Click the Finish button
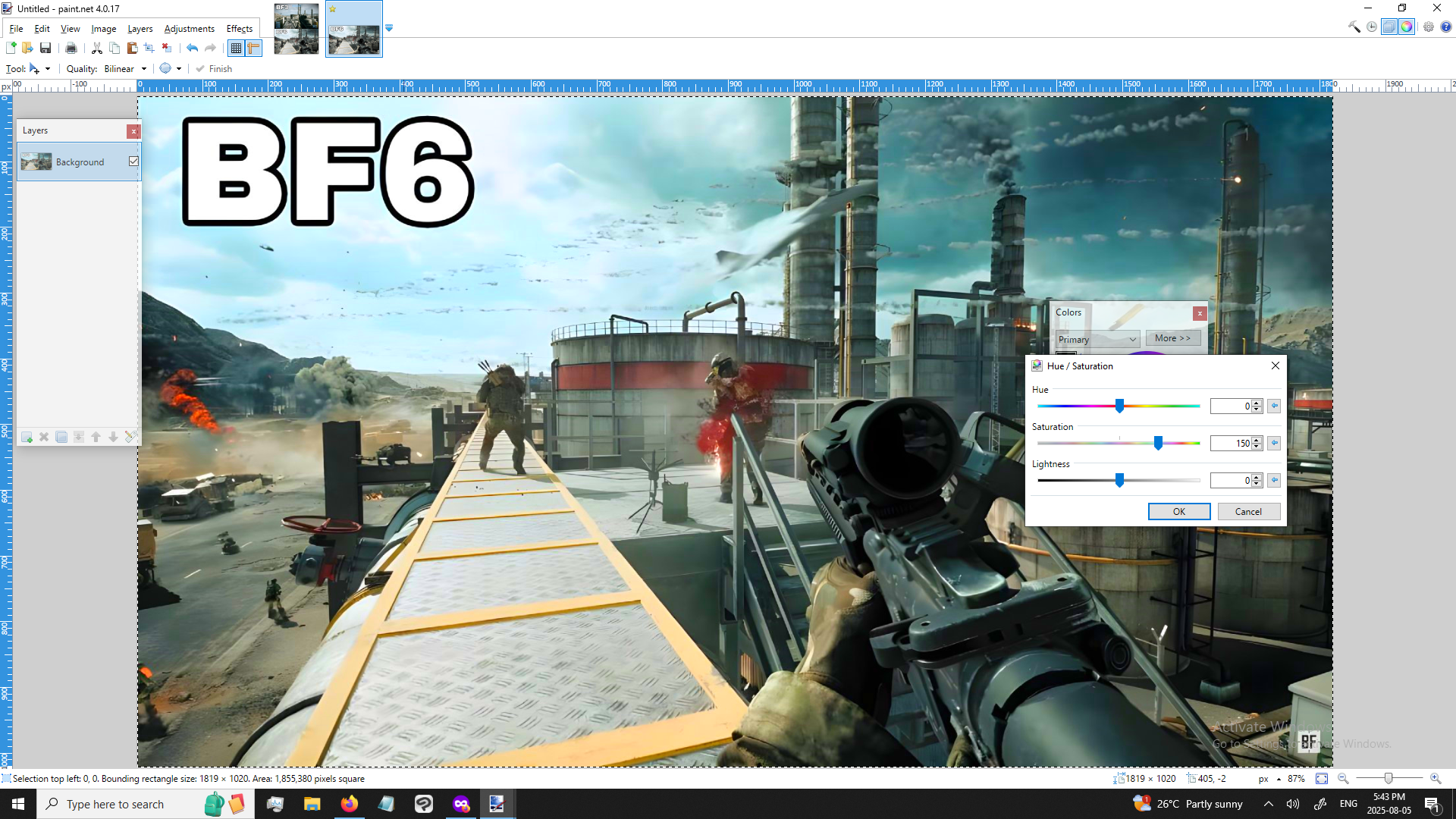The height and width of the screenshot is (819, 1456). 214,69
